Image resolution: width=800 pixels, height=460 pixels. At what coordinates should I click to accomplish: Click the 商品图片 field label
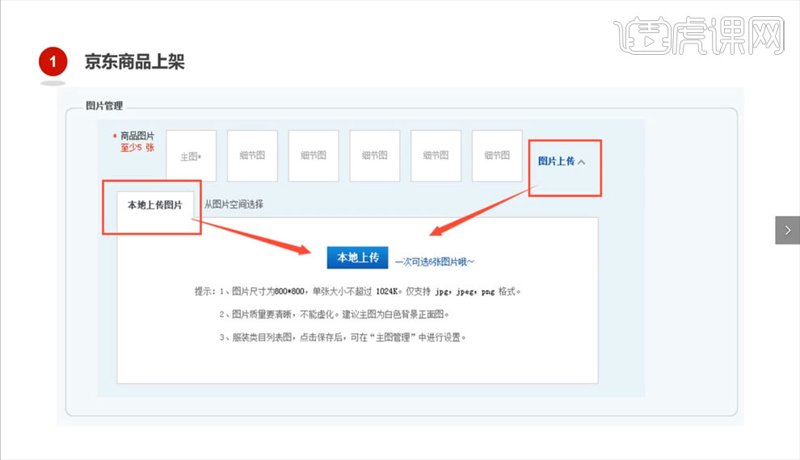click(x=137, y=136)
